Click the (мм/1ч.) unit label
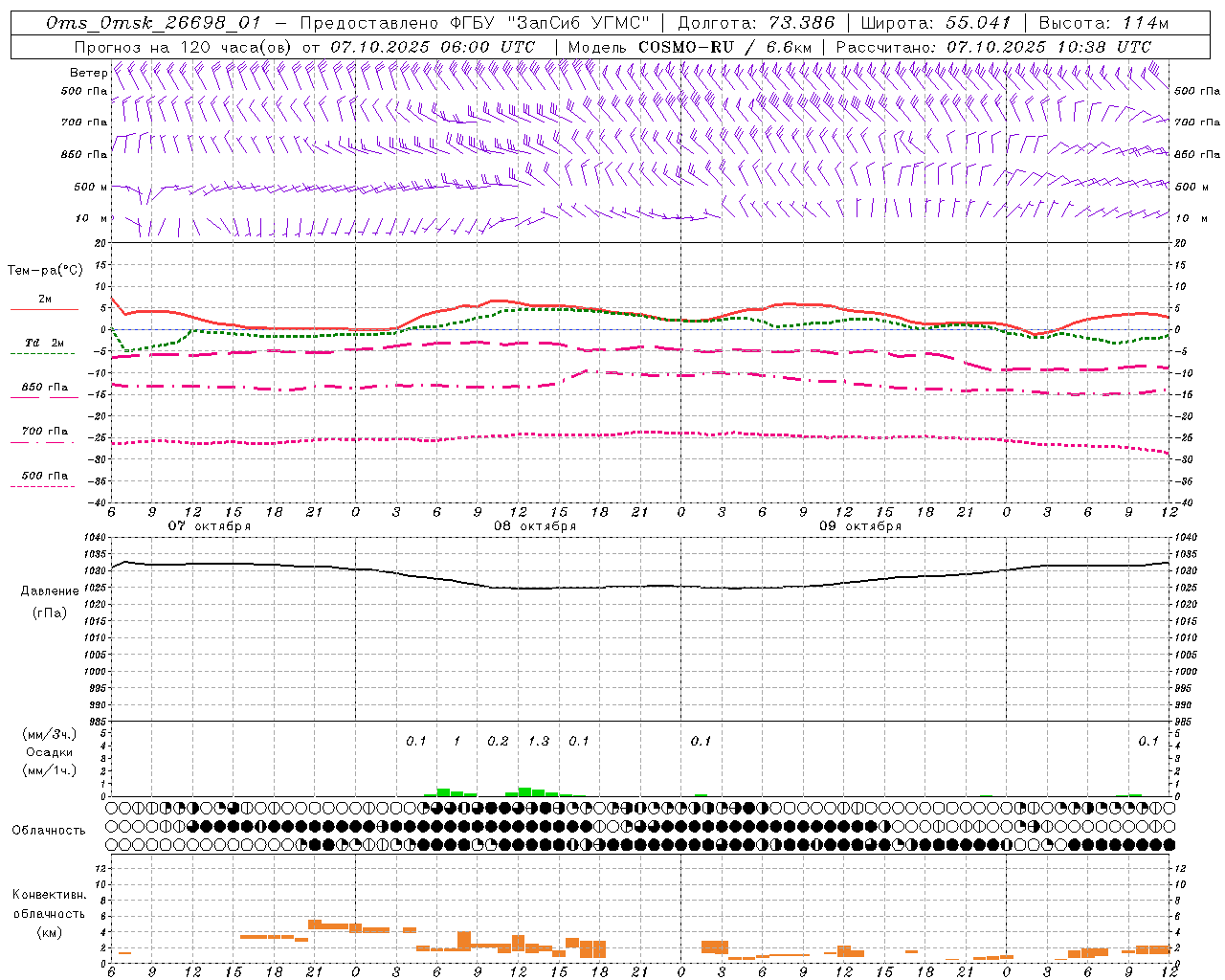The height and width of the screenshot is (980, 1225). click(49, 770)
